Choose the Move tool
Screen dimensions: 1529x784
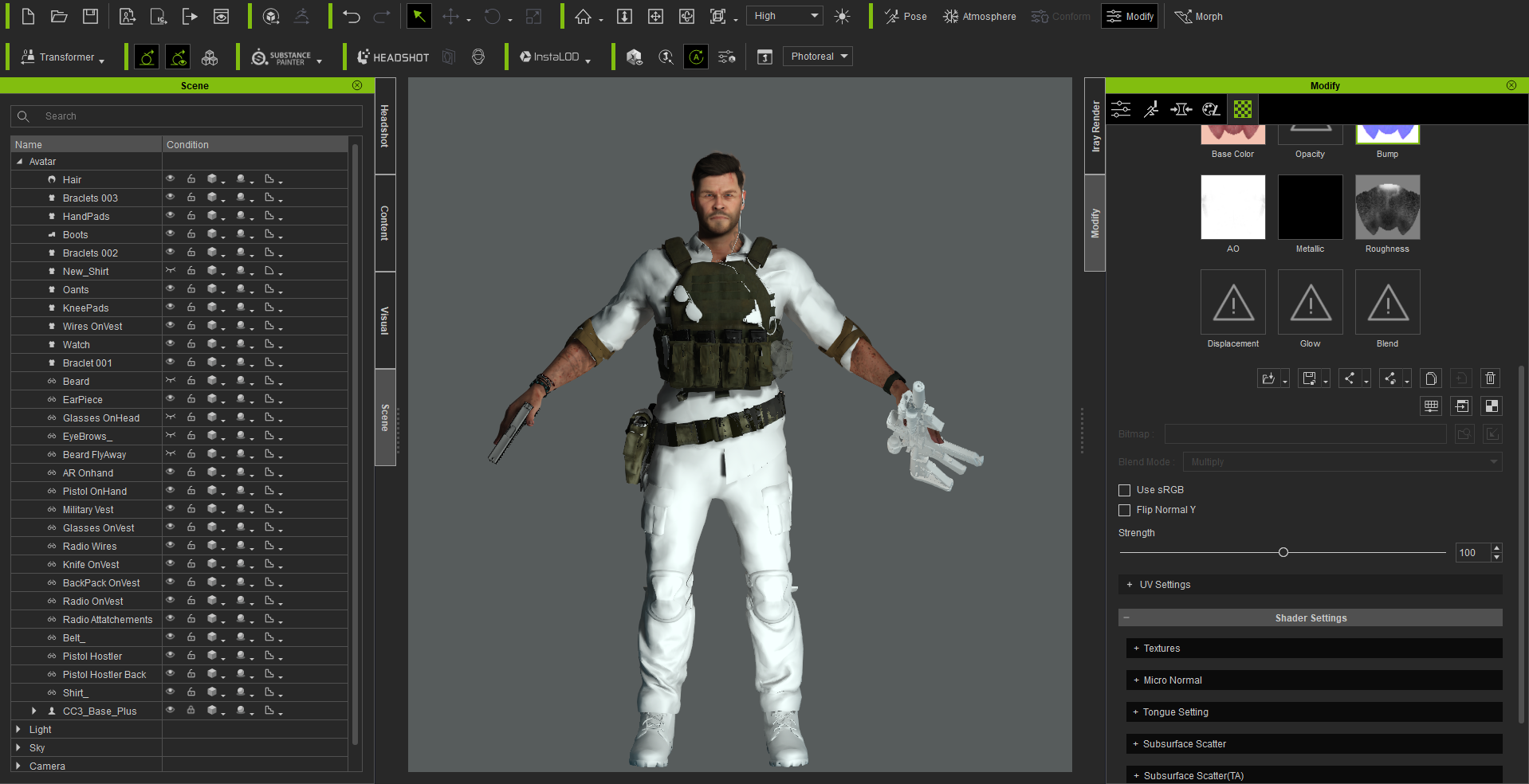coord(451,16)
